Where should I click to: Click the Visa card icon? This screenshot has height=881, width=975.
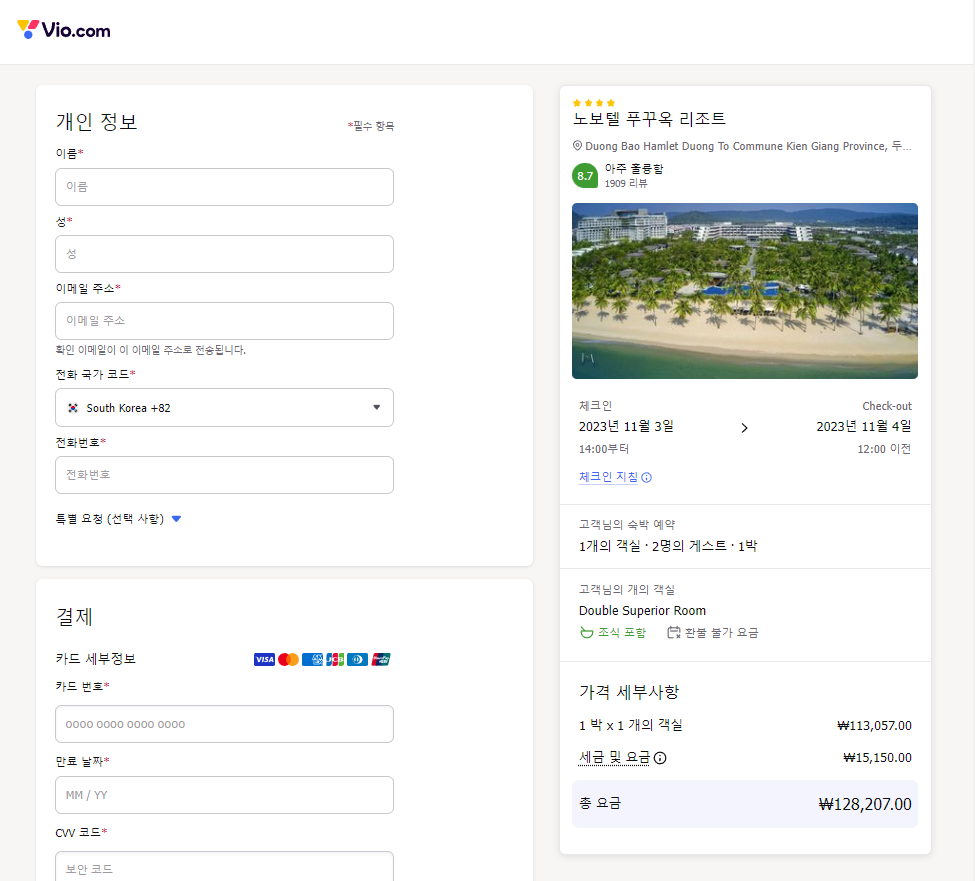[x=264, y=660]
